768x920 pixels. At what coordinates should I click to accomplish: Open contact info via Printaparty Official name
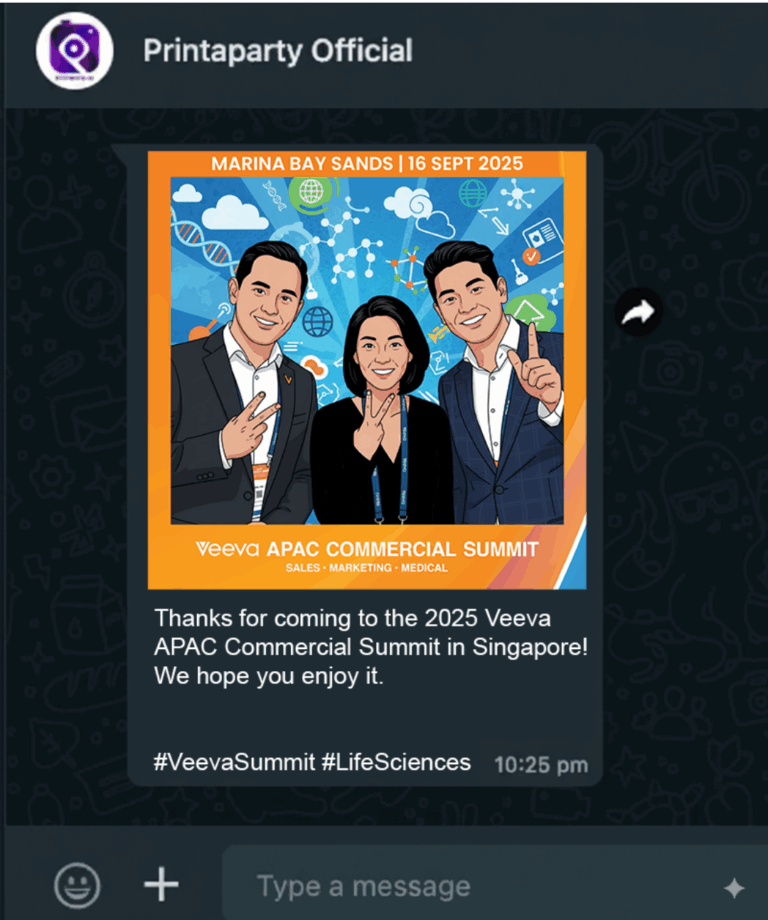tap(278, 51)
